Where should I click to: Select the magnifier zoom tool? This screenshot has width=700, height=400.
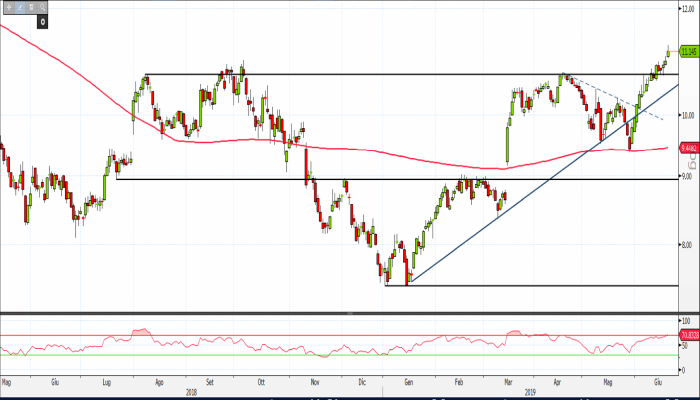click(x=42, y=6)
